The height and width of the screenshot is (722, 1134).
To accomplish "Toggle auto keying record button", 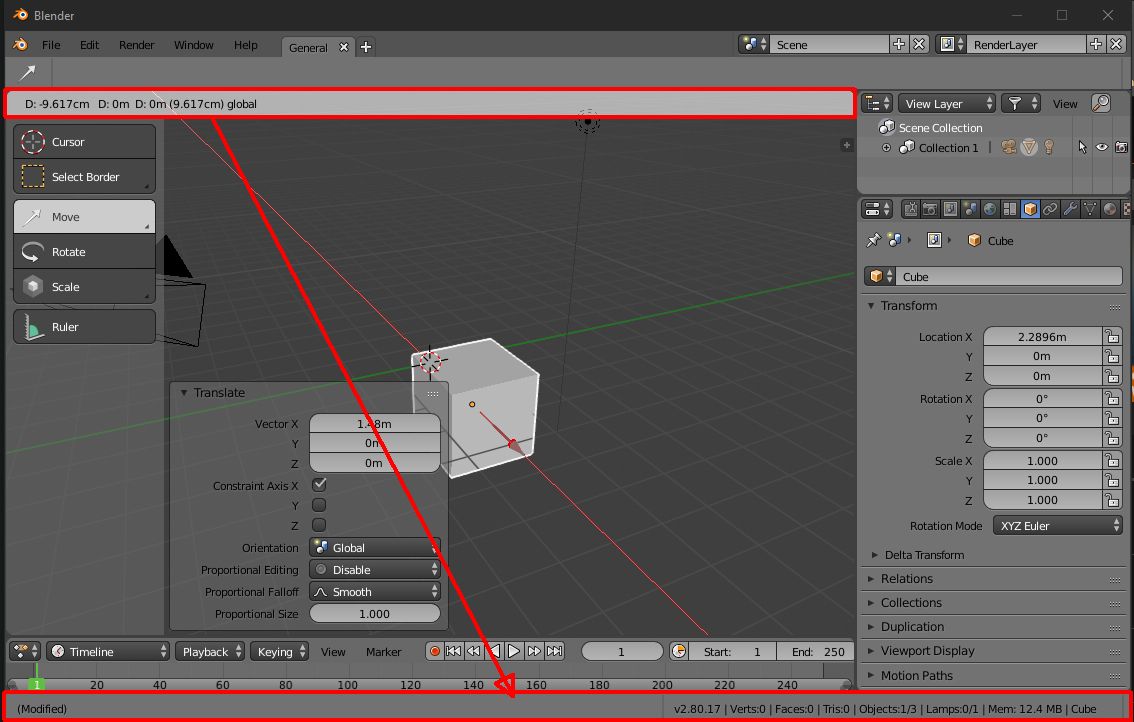I will pyautogui.click(x=435, y=651).
